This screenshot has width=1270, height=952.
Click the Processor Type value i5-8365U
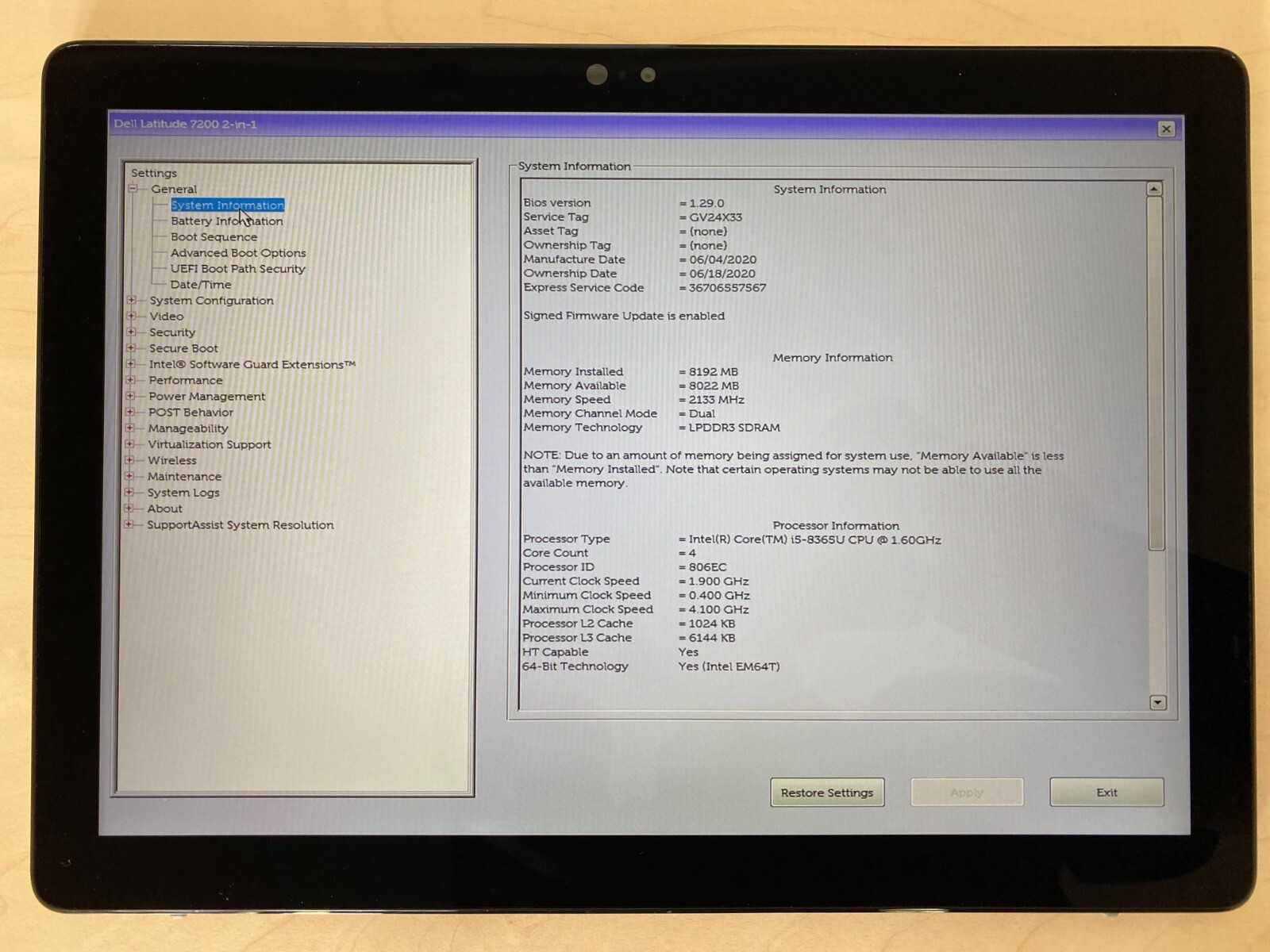click(814, 540)
